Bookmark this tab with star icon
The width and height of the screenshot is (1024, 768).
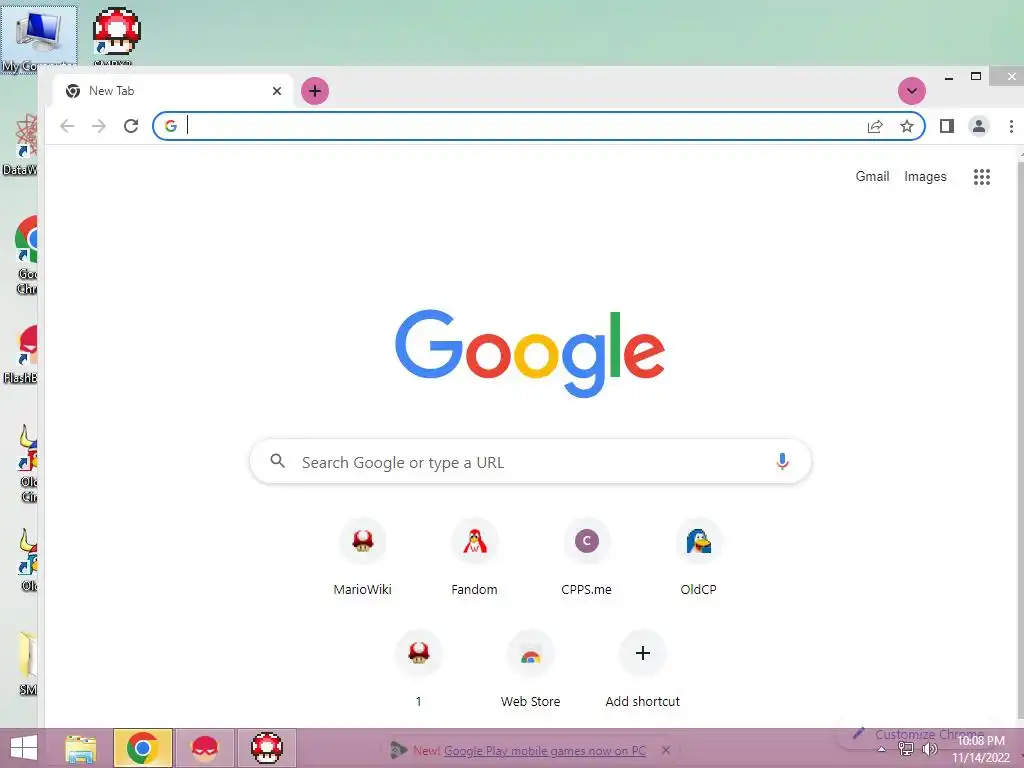click(x=906, y=126)
